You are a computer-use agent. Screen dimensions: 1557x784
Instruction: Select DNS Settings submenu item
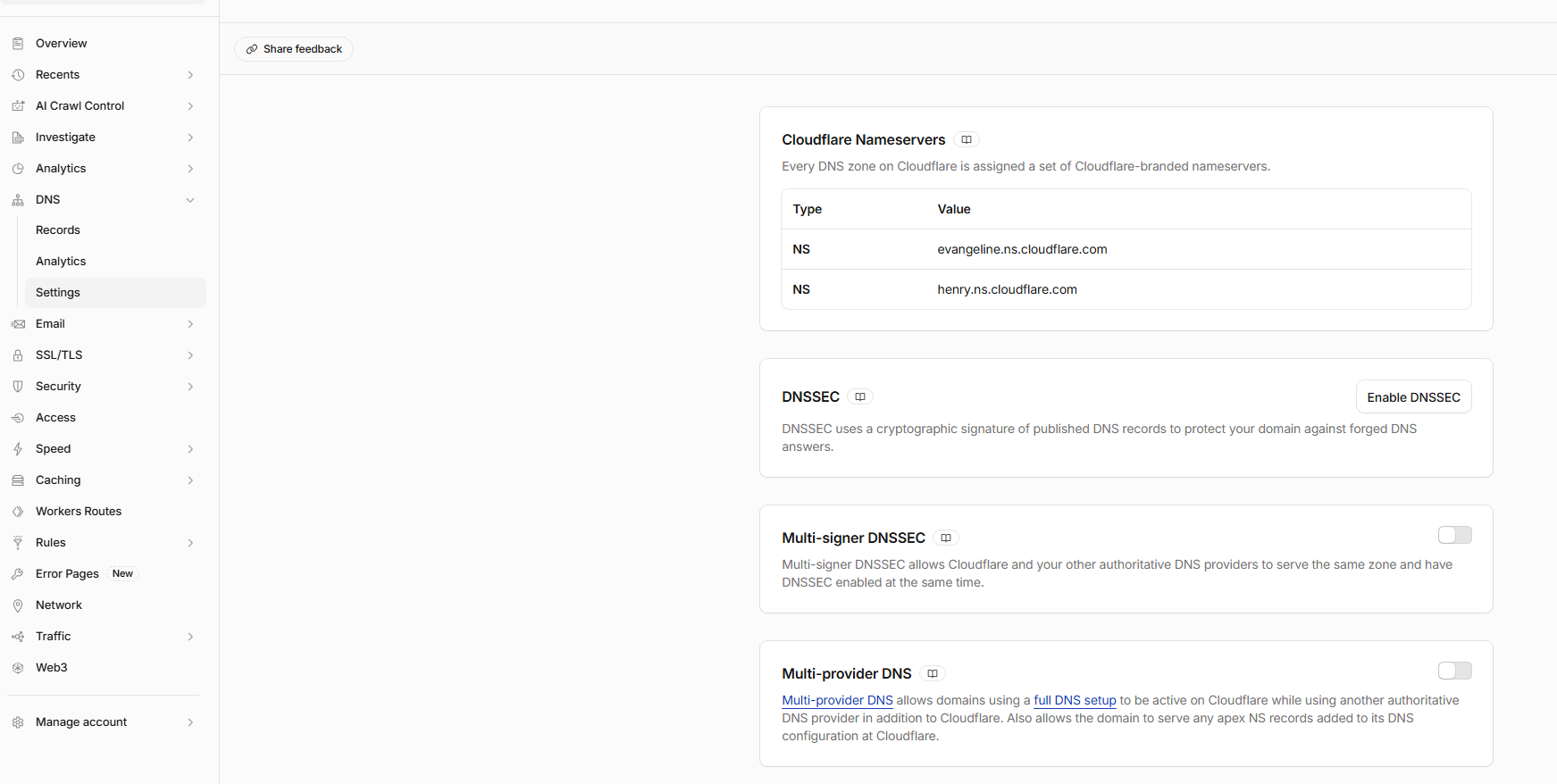point(115,293)
